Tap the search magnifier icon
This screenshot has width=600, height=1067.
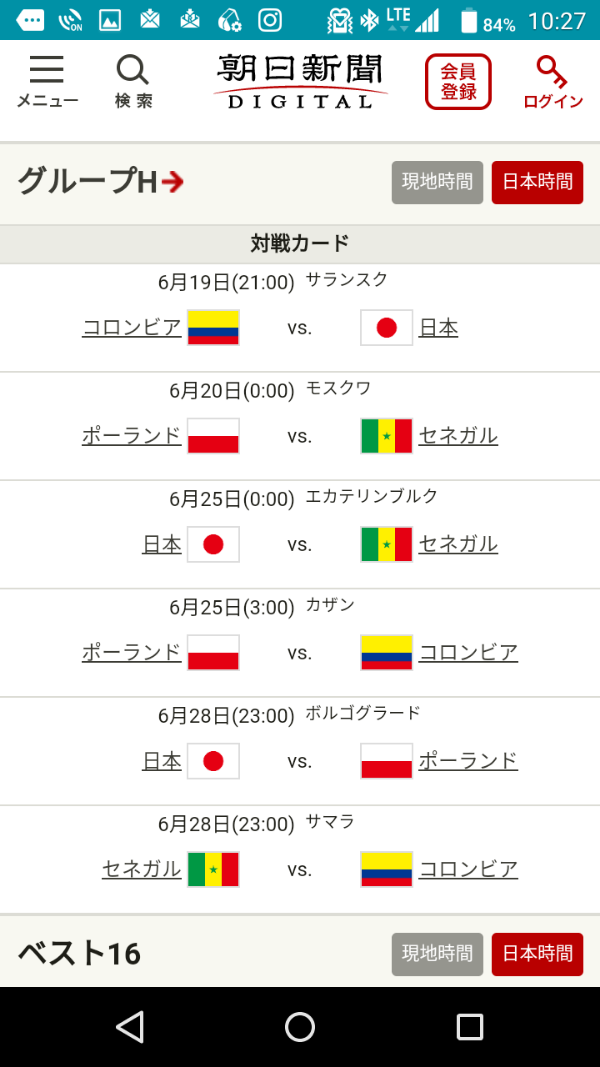(x=132, y=70)
